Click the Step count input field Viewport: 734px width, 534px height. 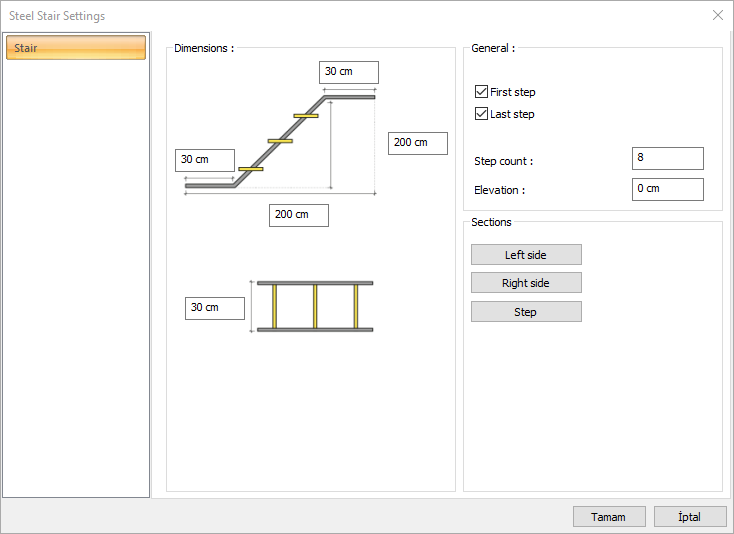point(667,158)
